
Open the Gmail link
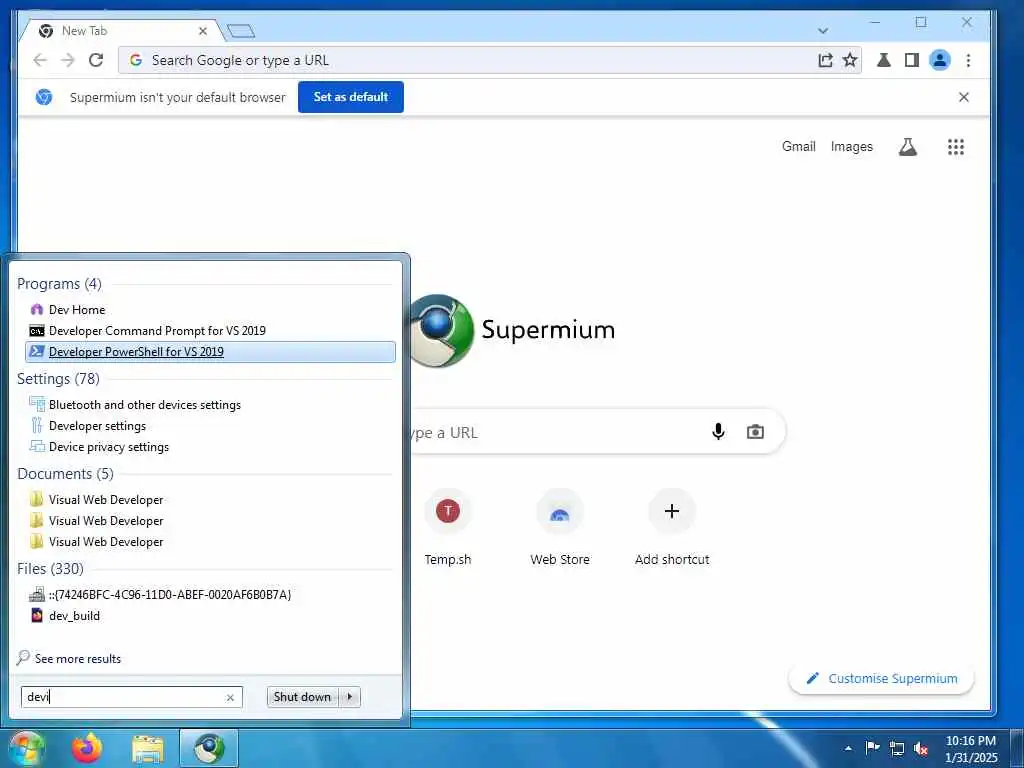click(799, 146)
